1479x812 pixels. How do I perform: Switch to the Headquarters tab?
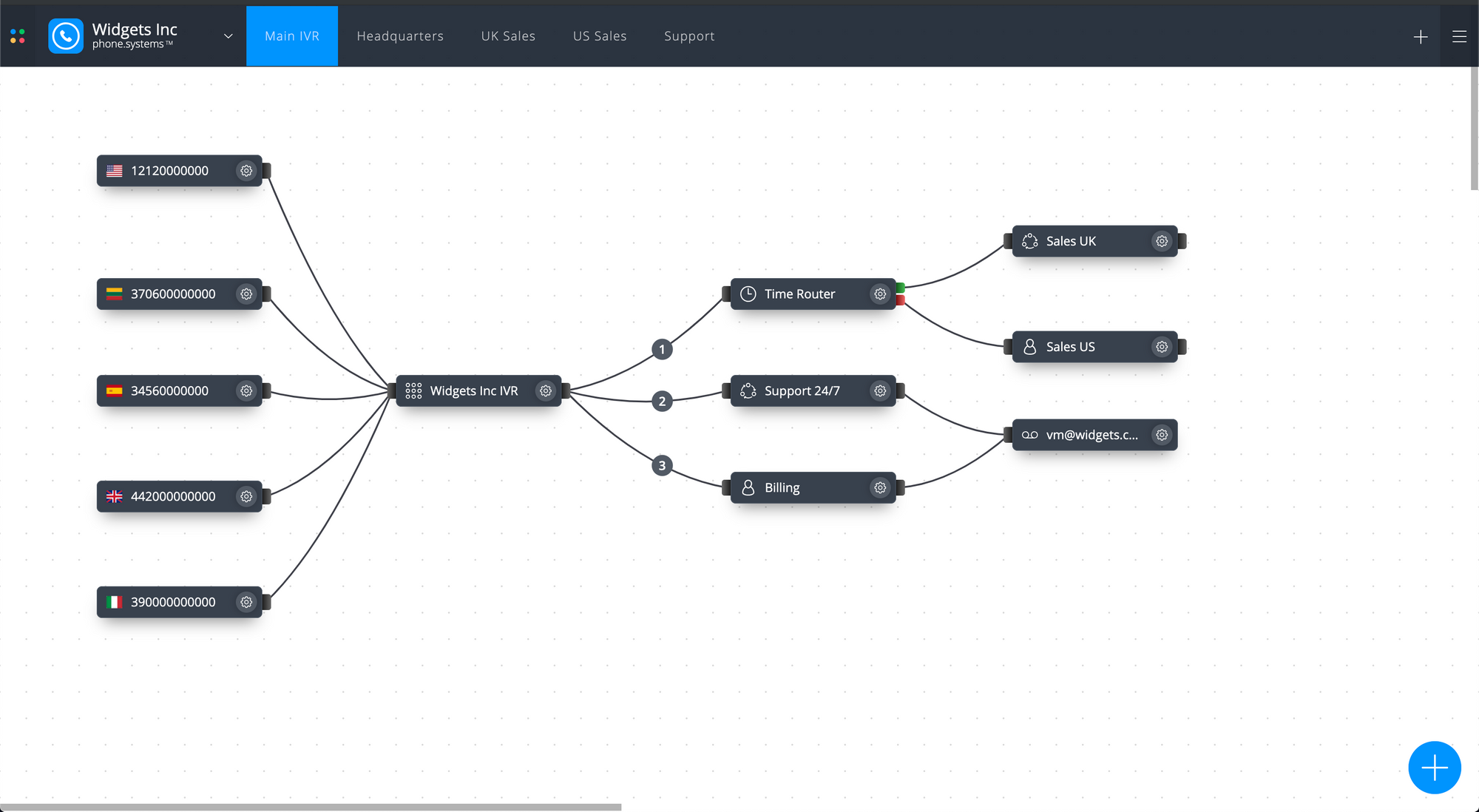[400, 36]
